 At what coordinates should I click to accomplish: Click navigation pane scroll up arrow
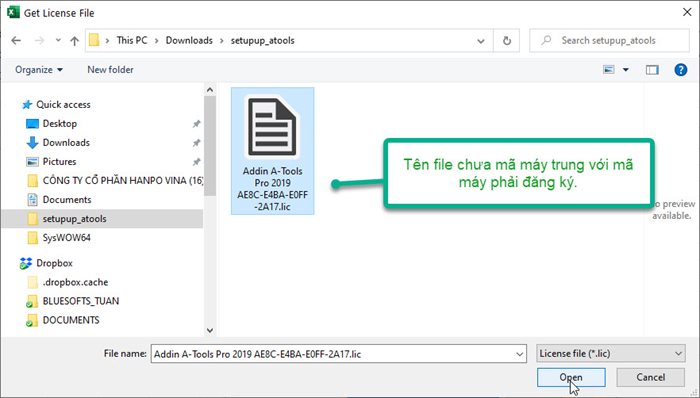pos(210,90)
